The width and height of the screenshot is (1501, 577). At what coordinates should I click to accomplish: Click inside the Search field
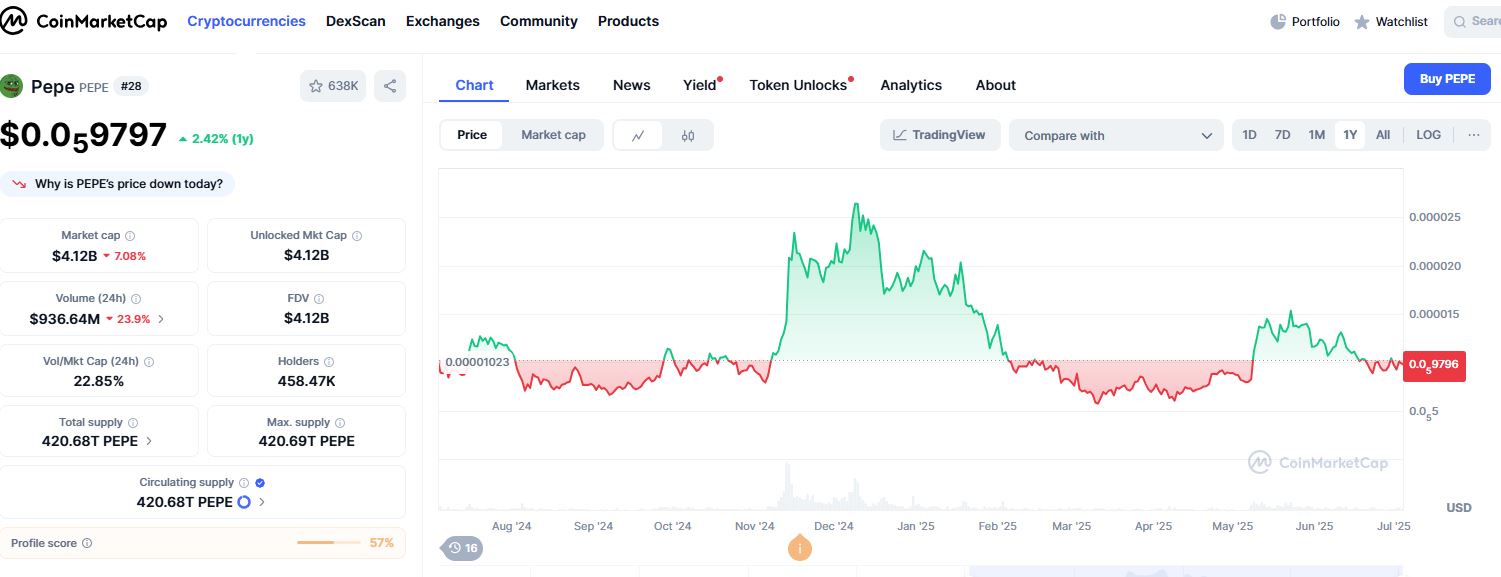[1472, 21]
